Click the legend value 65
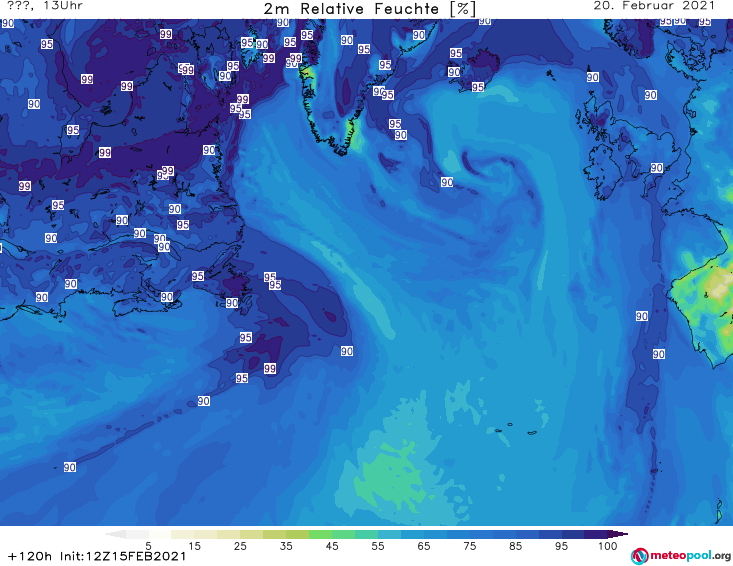This screenshot has height=566, width=733. pyautogui.click(x=424, y=546)
